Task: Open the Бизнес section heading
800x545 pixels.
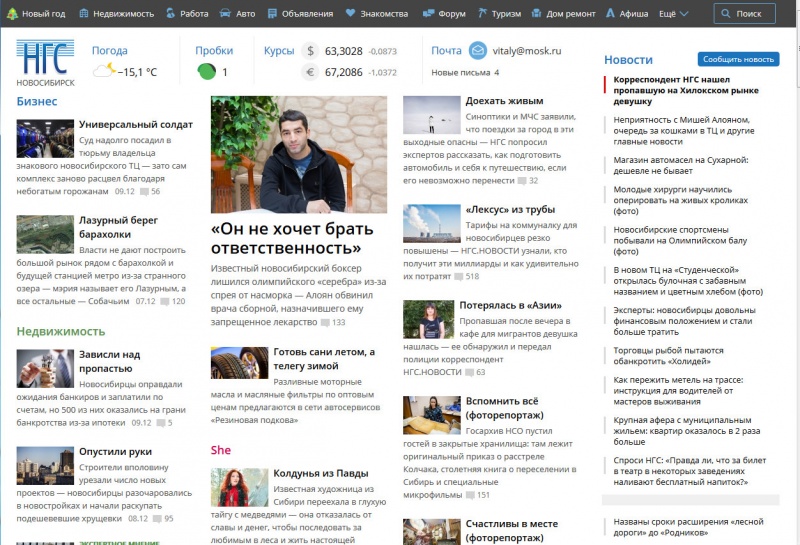Action: 37,101
